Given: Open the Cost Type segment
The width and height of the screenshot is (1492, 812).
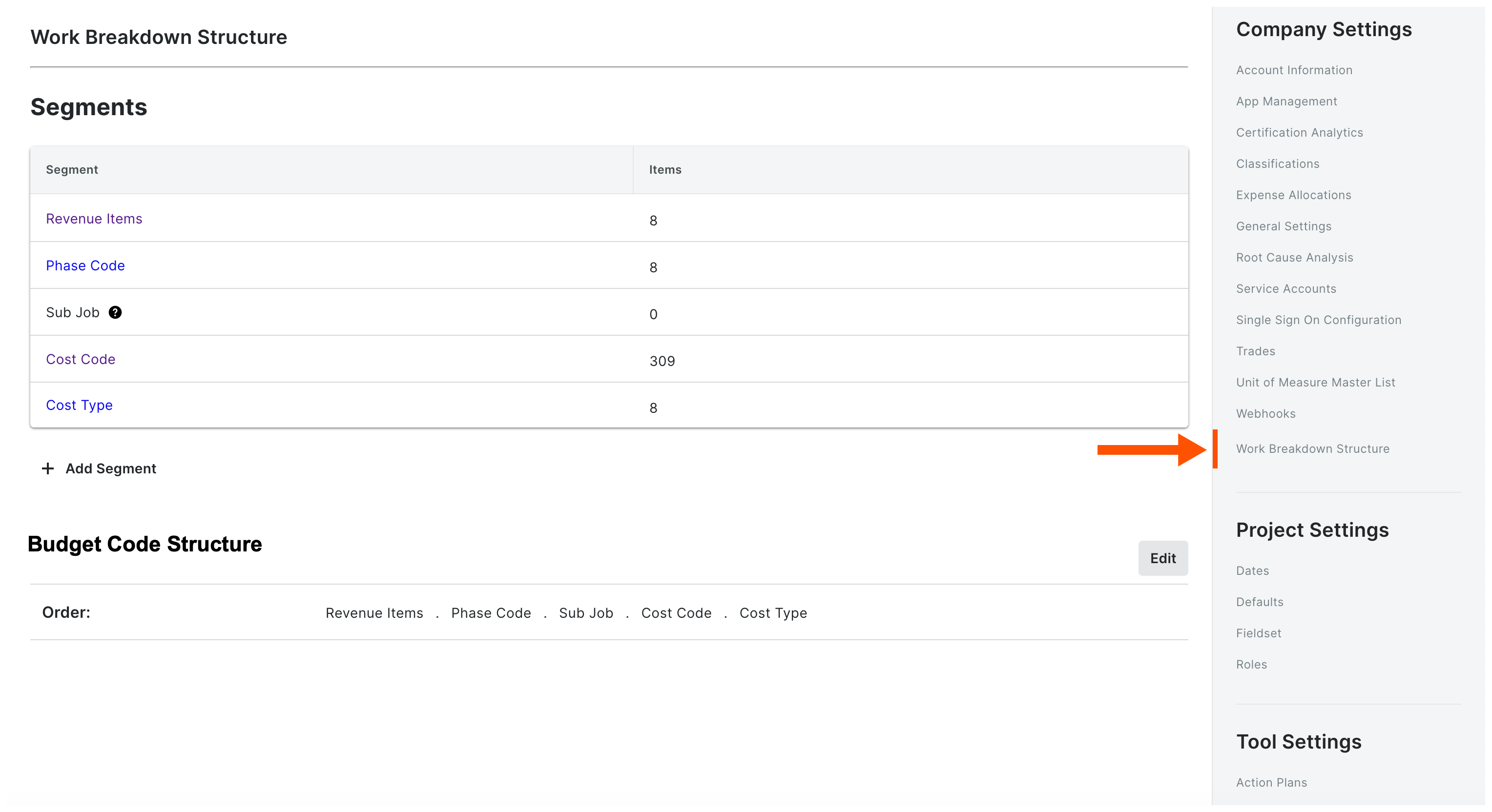Looking at the screenshot, I should point(80,405).
